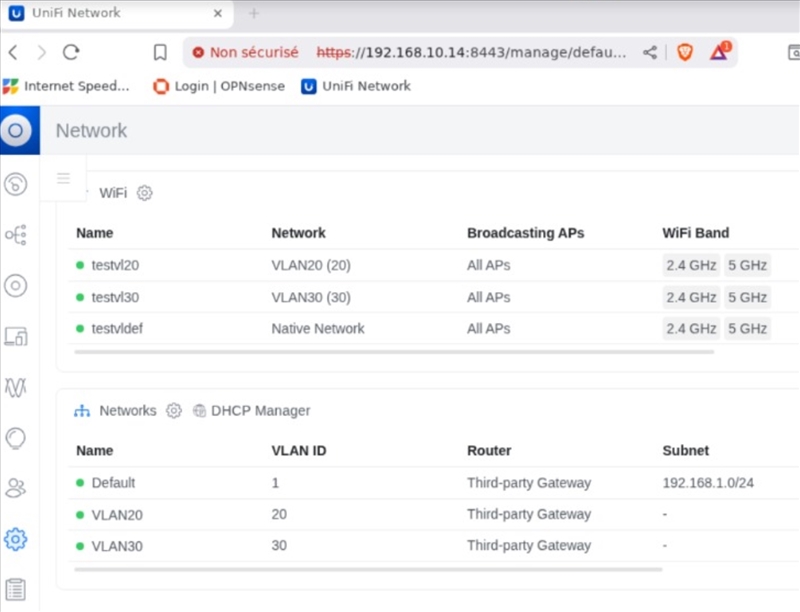Open System Log clipboard icon in sidebar
800x612 pixels.
[x=15, y=590]
